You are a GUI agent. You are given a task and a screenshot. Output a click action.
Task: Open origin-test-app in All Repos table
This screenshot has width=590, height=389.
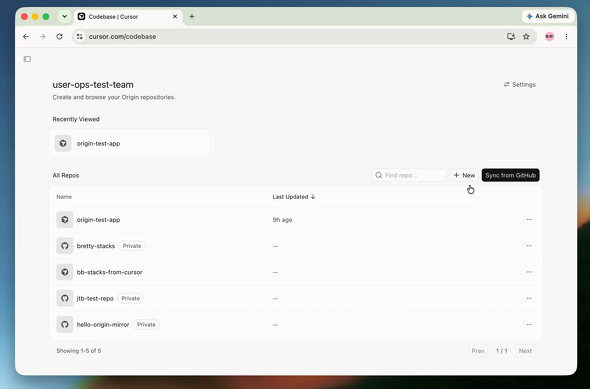(98, 220)
